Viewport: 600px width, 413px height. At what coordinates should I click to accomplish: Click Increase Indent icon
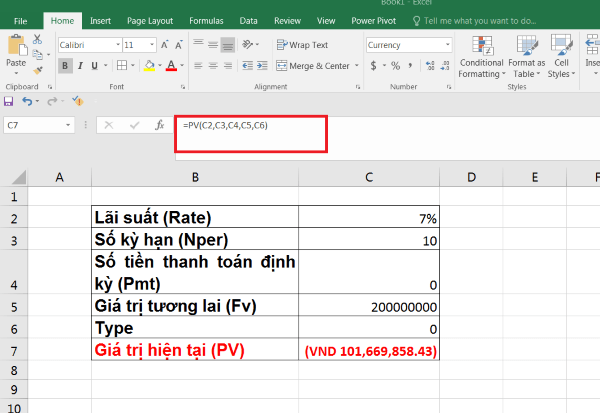[x=262, y=66]
